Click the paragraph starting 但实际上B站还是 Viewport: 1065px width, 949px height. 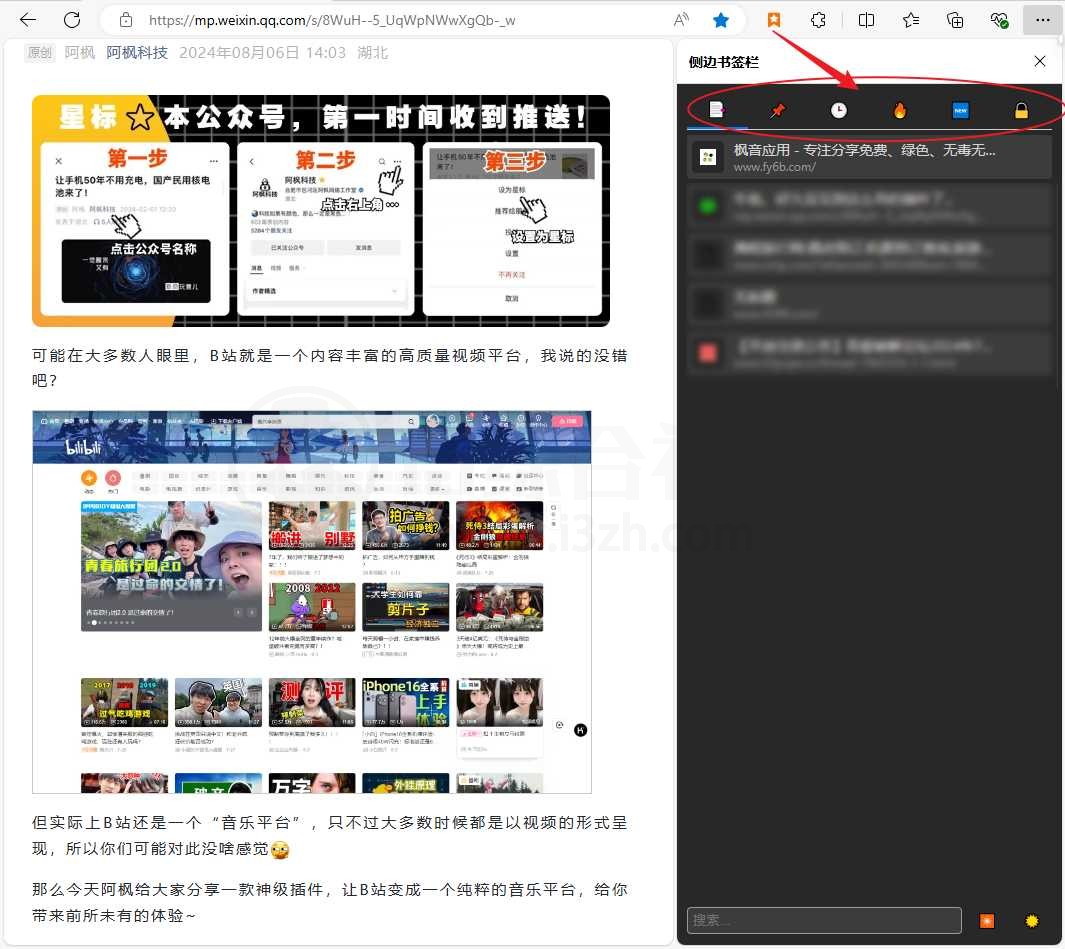(x=329, y=836)
